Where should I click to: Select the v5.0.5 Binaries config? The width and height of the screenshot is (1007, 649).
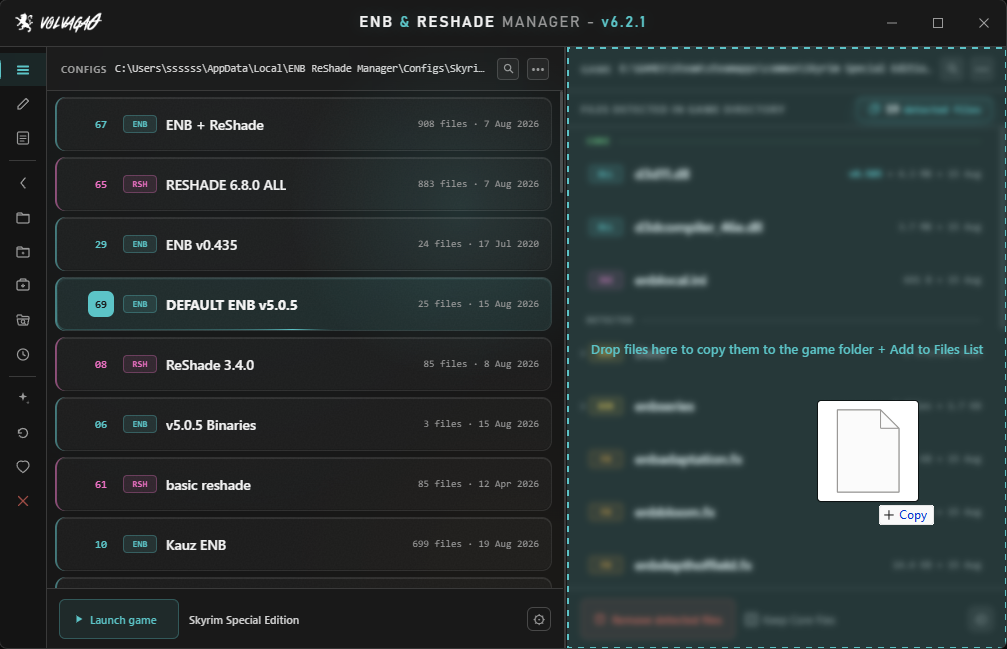(303, 424)
